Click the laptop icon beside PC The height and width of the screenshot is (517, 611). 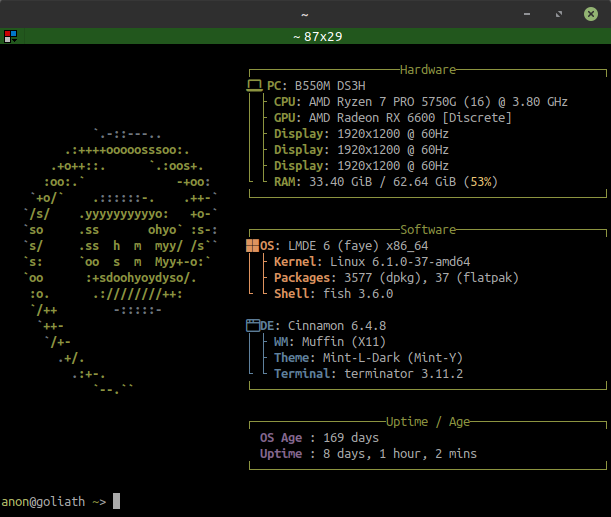(254, 86)
